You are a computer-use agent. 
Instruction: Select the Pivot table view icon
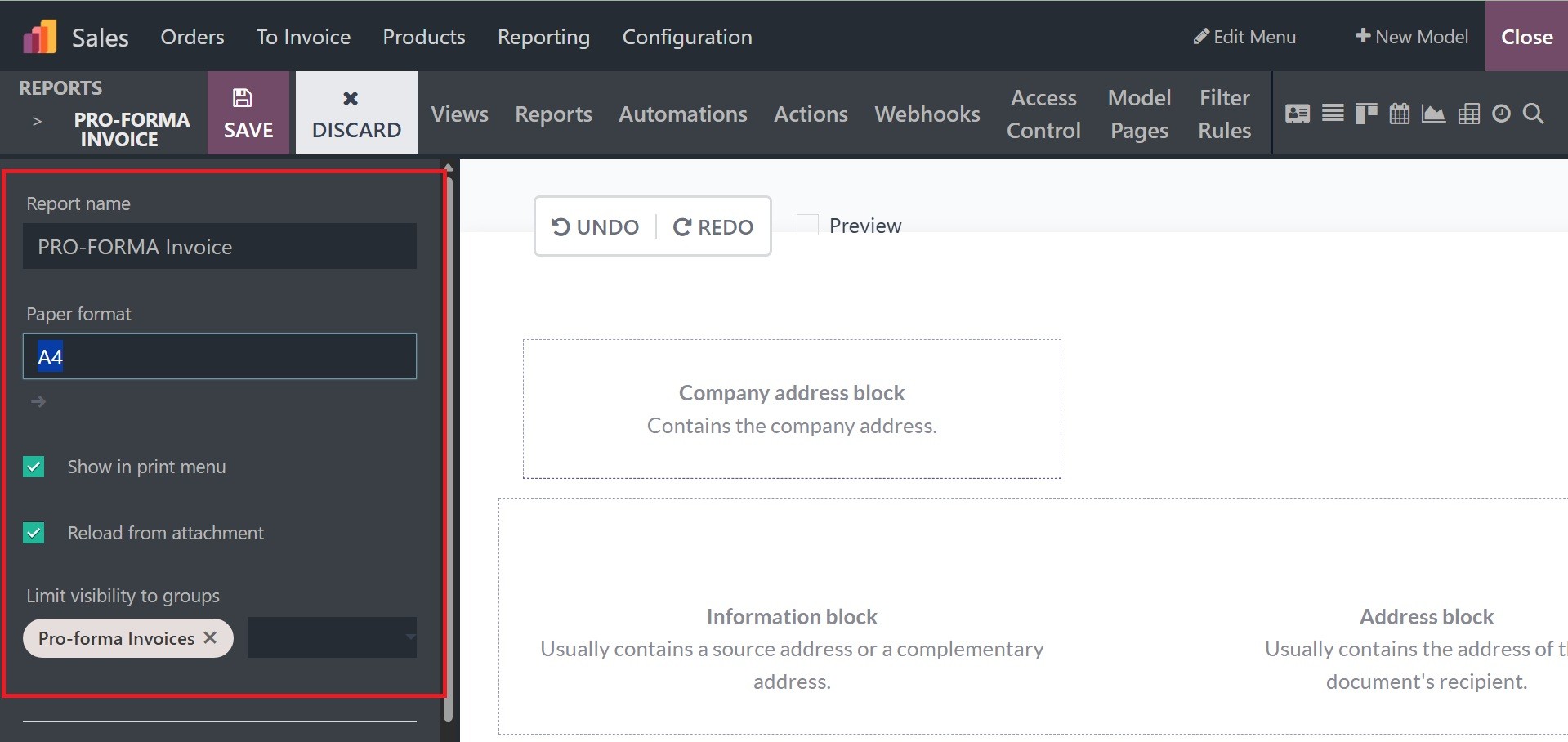pos(1468,114)
